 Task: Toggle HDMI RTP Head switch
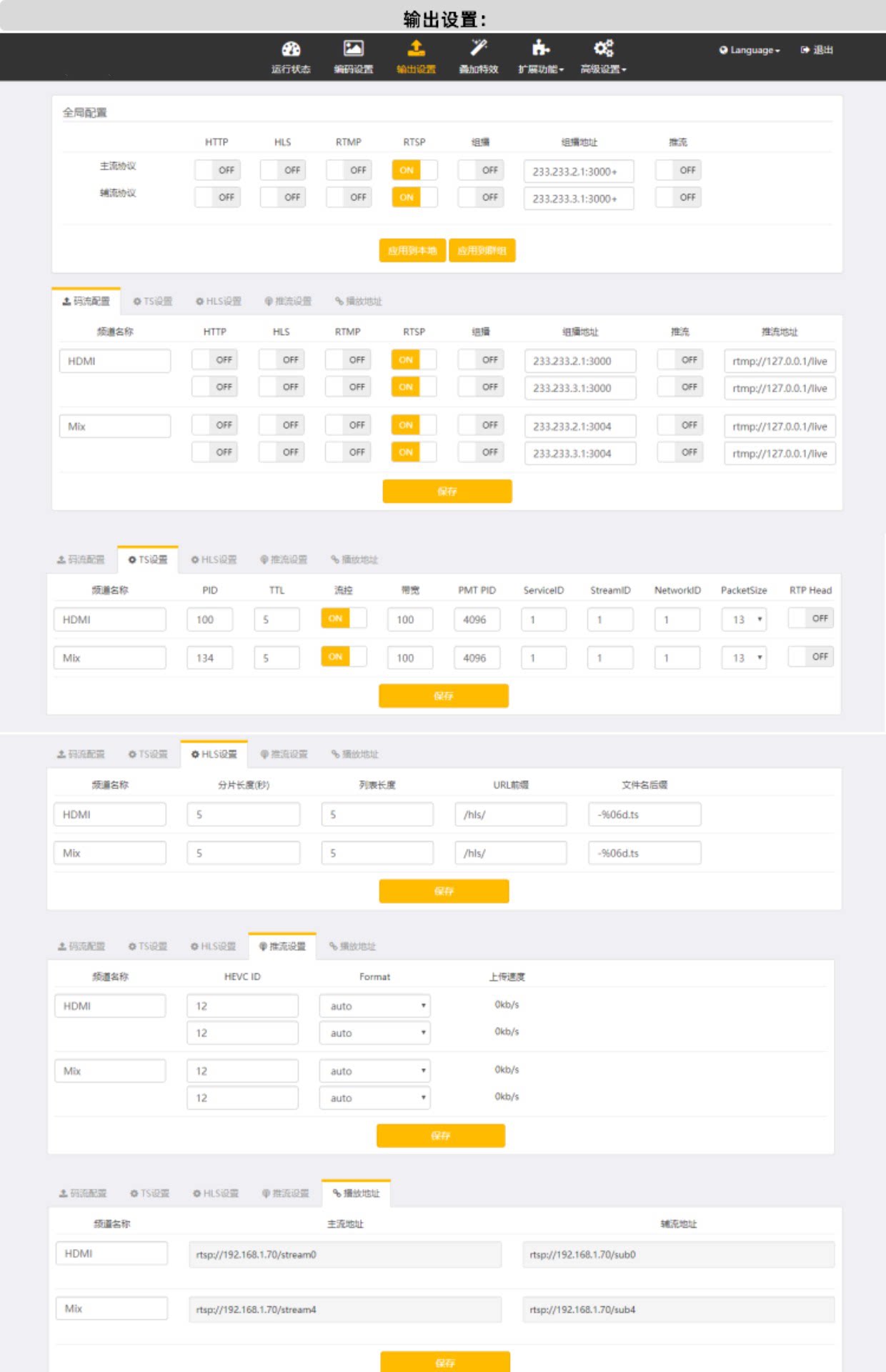tap(810, 618)
